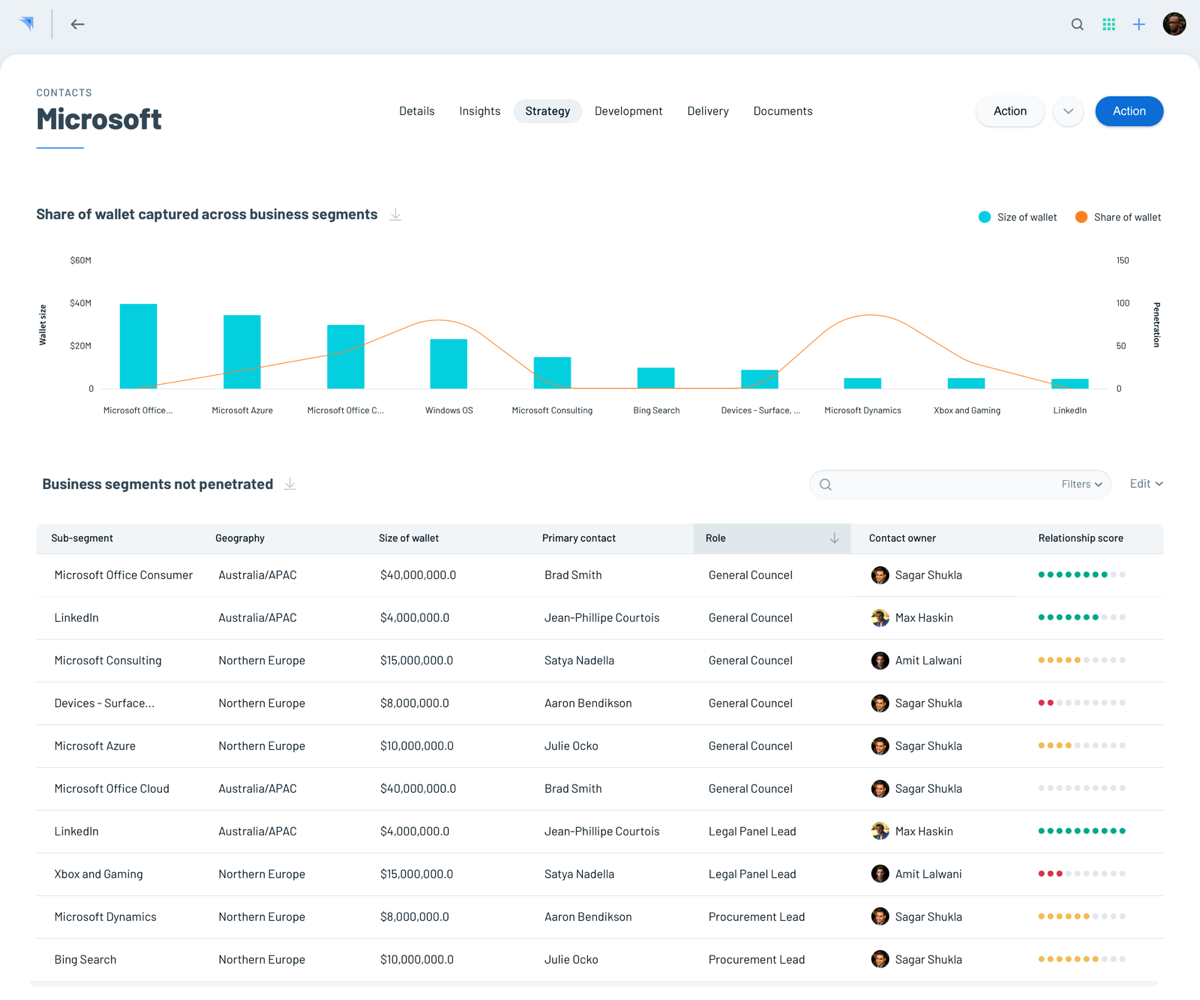Click Microsoft Office Cloud sub-segment cell
The image size is (1200, 1000).
pyautogui.click(x=112, y=789)
